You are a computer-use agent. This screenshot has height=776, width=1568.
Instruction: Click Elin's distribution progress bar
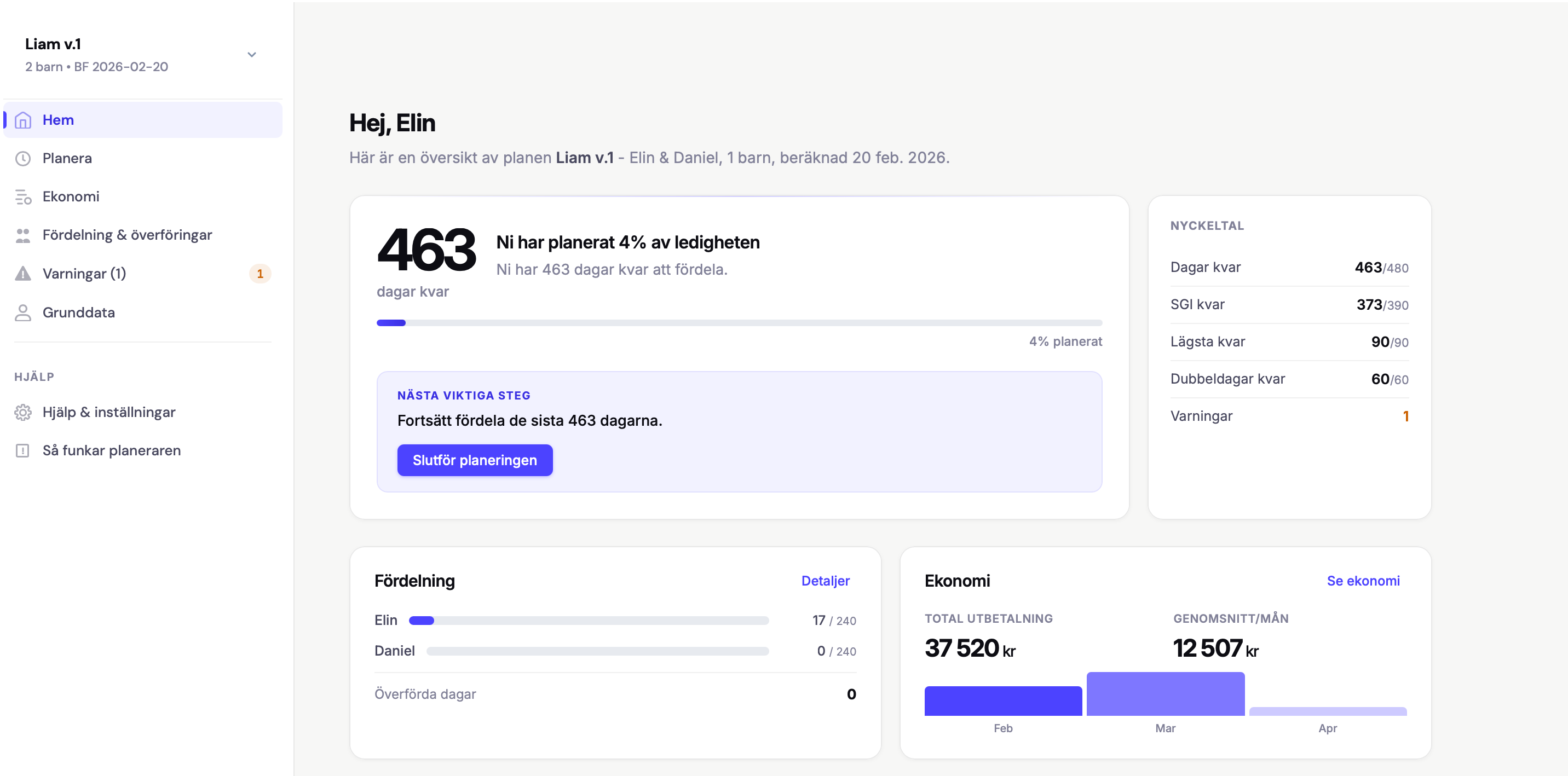589,621
